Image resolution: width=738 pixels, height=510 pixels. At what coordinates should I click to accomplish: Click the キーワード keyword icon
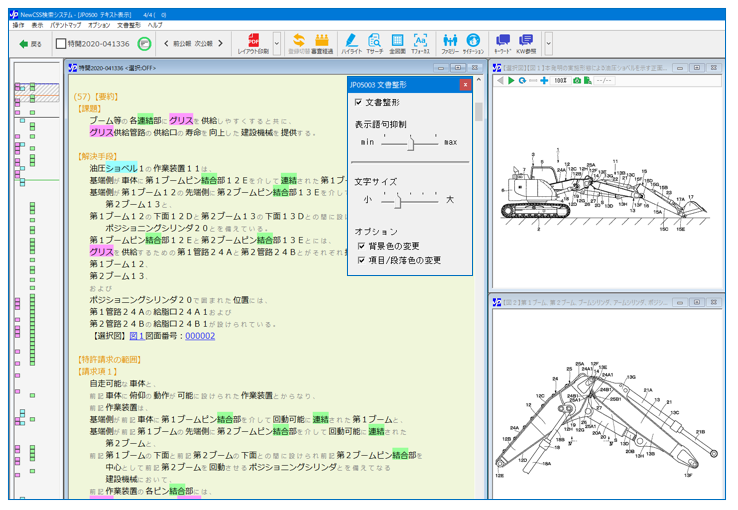tap(503, 44)
